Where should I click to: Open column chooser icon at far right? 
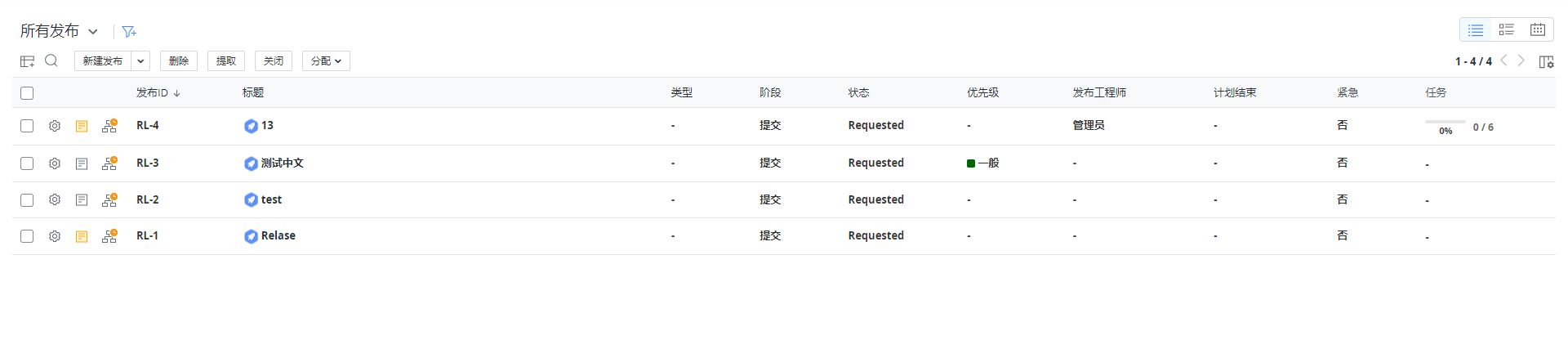click(1546, 61)
